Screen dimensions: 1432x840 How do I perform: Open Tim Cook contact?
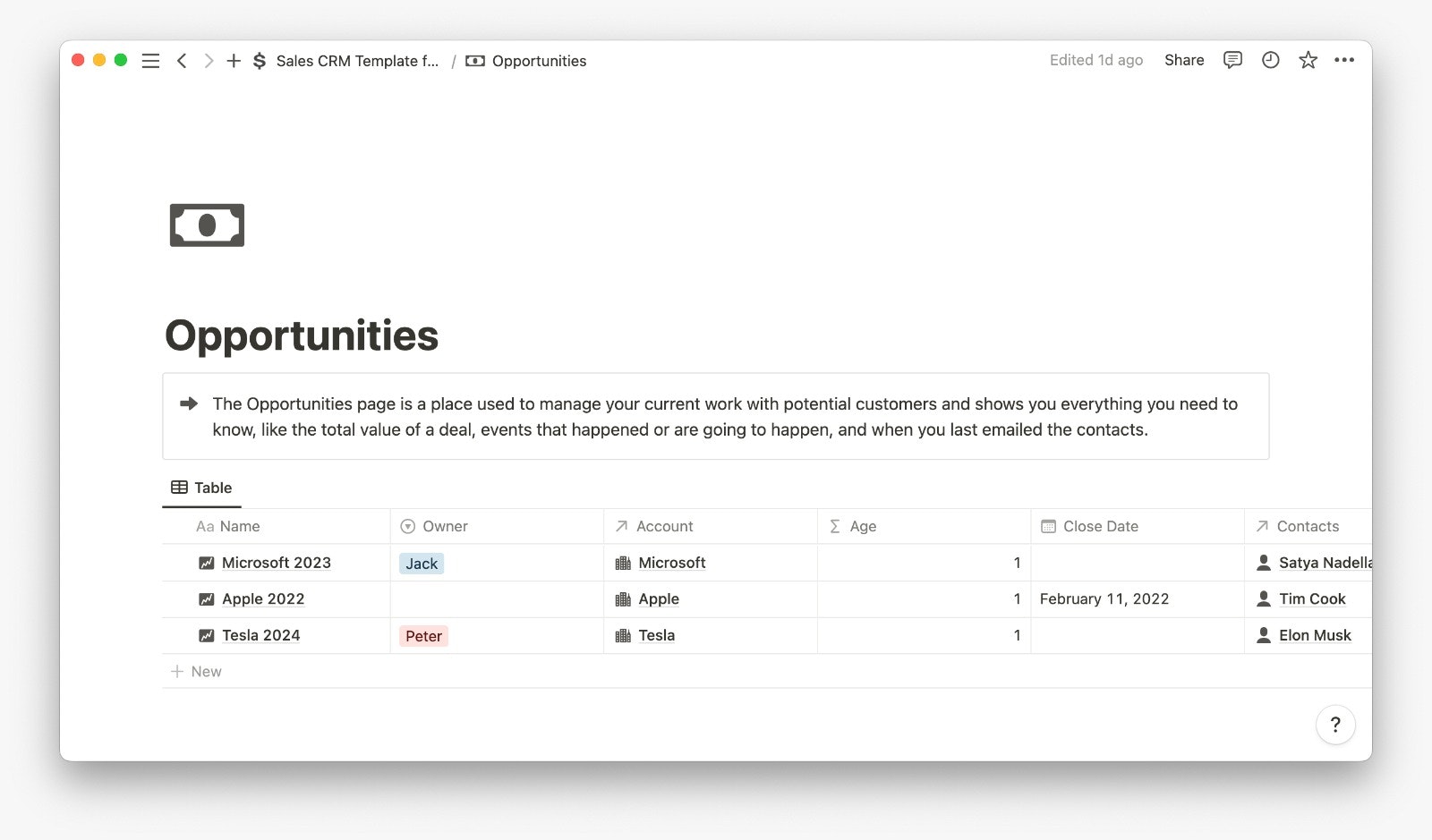pyautogui.click(x=1312, y=599)
